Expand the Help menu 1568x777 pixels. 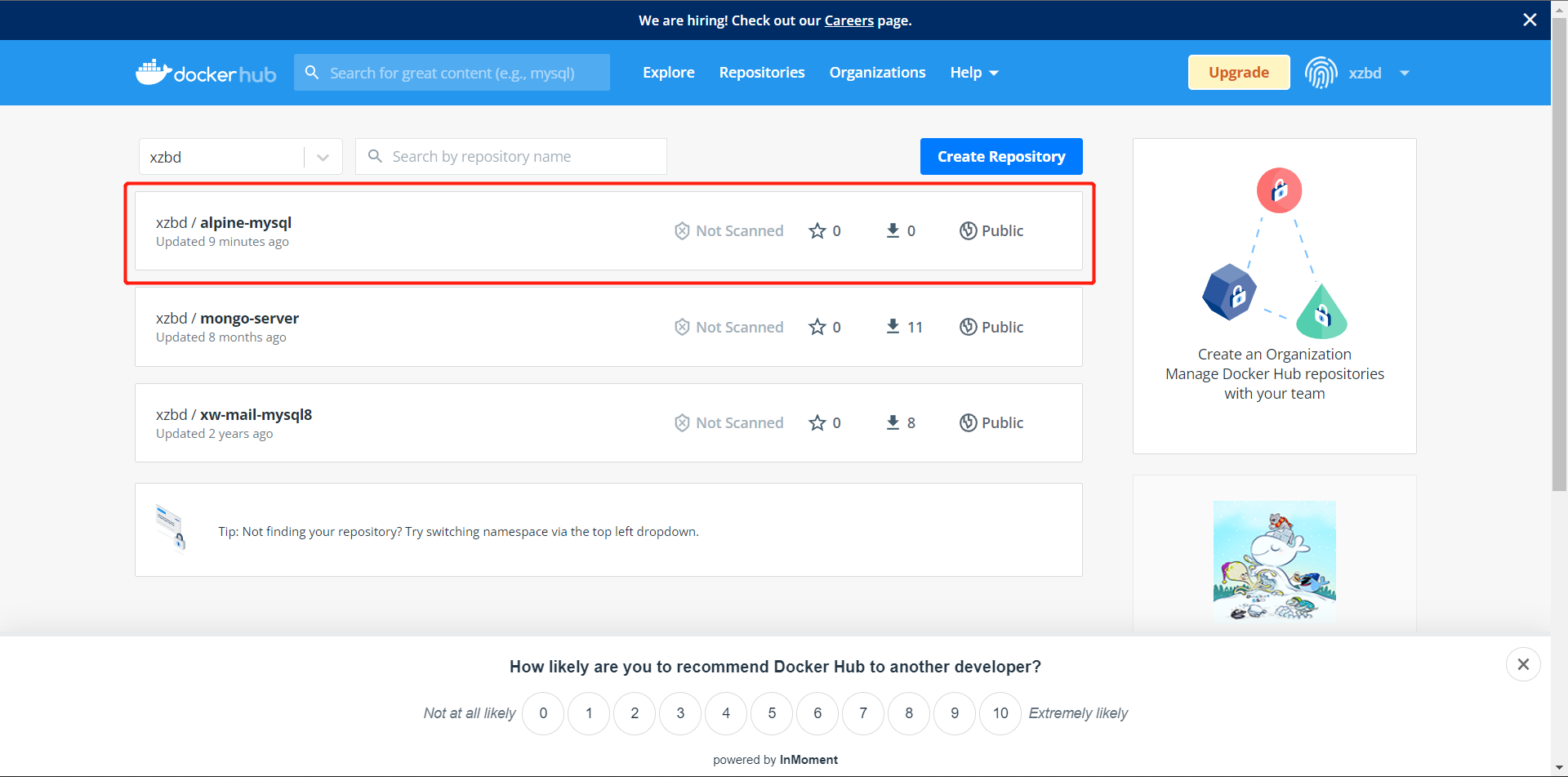pyautogui.click(x=973, y=72)
